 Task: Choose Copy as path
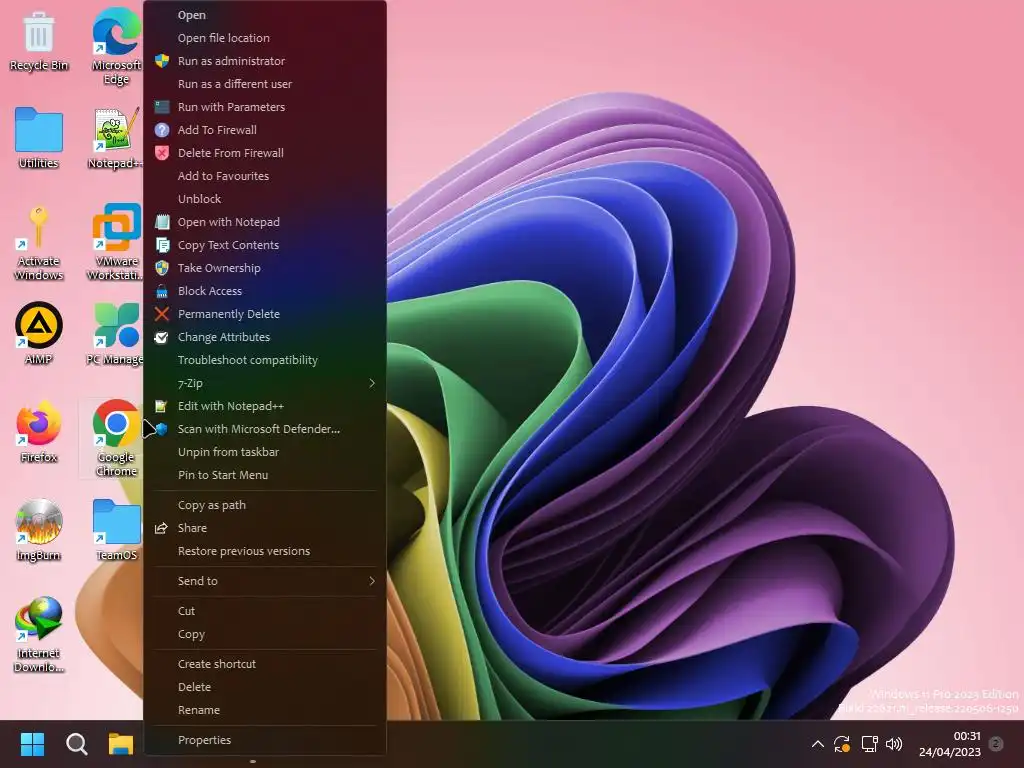pos(264,505)
